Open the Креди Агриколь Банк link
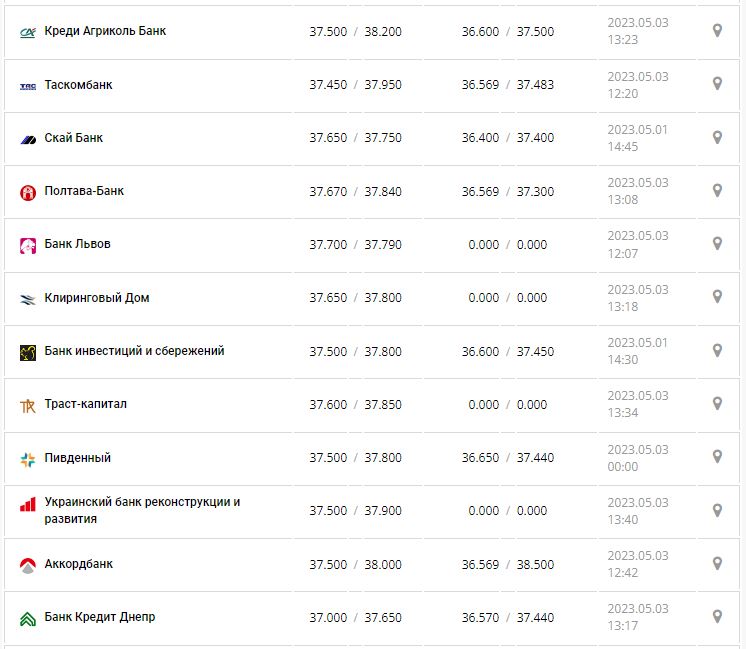Image resolution: width=746 pixels, height=649 pixels. coord(105,31)
